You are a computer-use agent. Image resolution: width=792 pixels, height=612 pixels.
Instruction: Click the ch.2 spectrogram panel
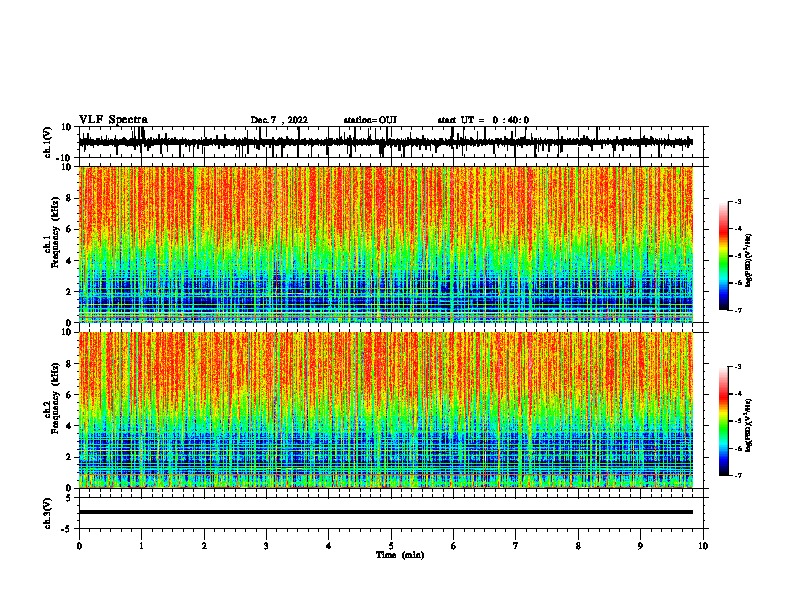386,410
